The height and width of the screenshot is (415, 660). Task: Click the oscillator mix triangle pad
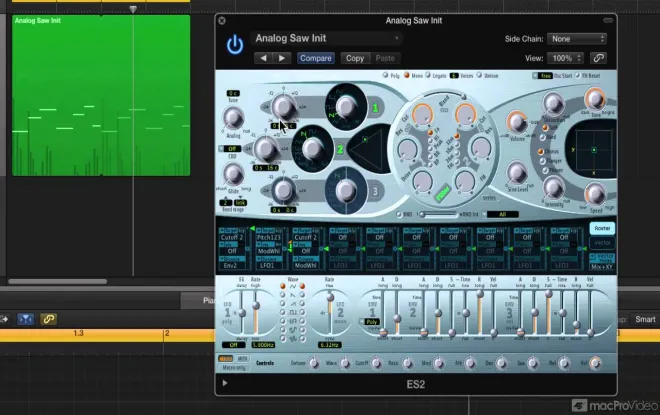click(369, 148)
